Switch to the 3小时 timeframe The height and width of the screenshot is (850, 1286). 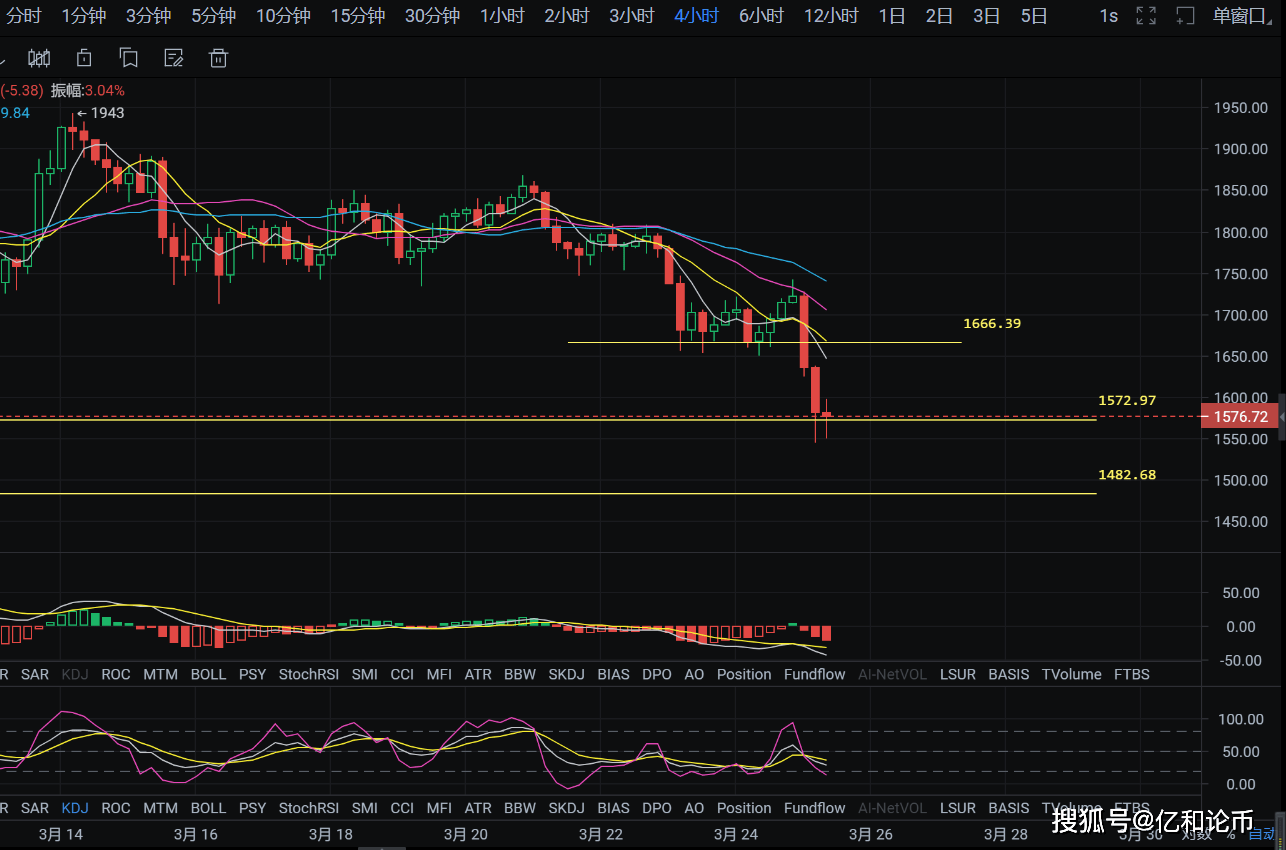632,16
